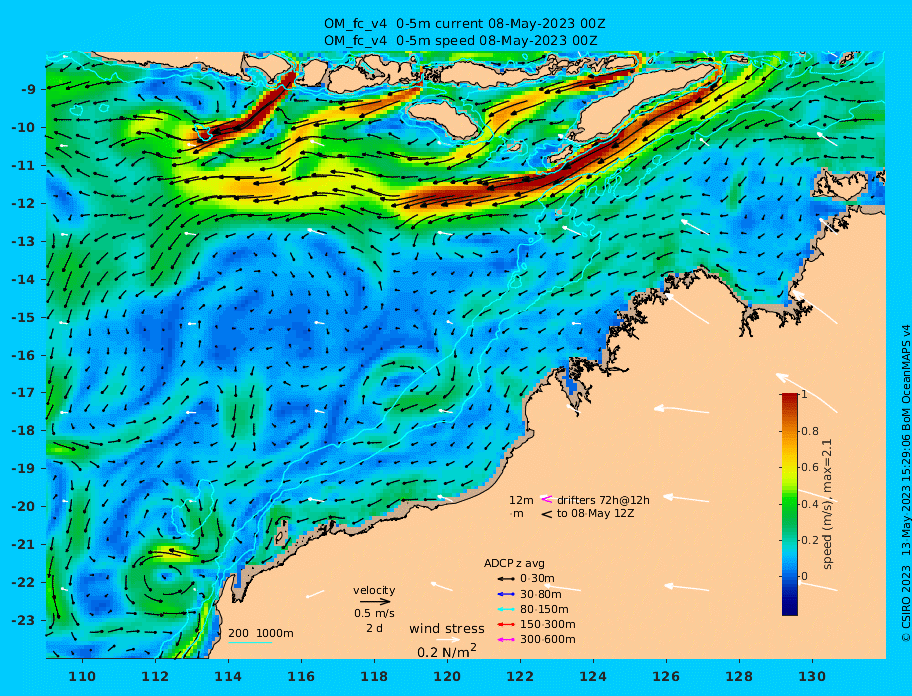Click the longitude axis label '120'

[447, 676]
